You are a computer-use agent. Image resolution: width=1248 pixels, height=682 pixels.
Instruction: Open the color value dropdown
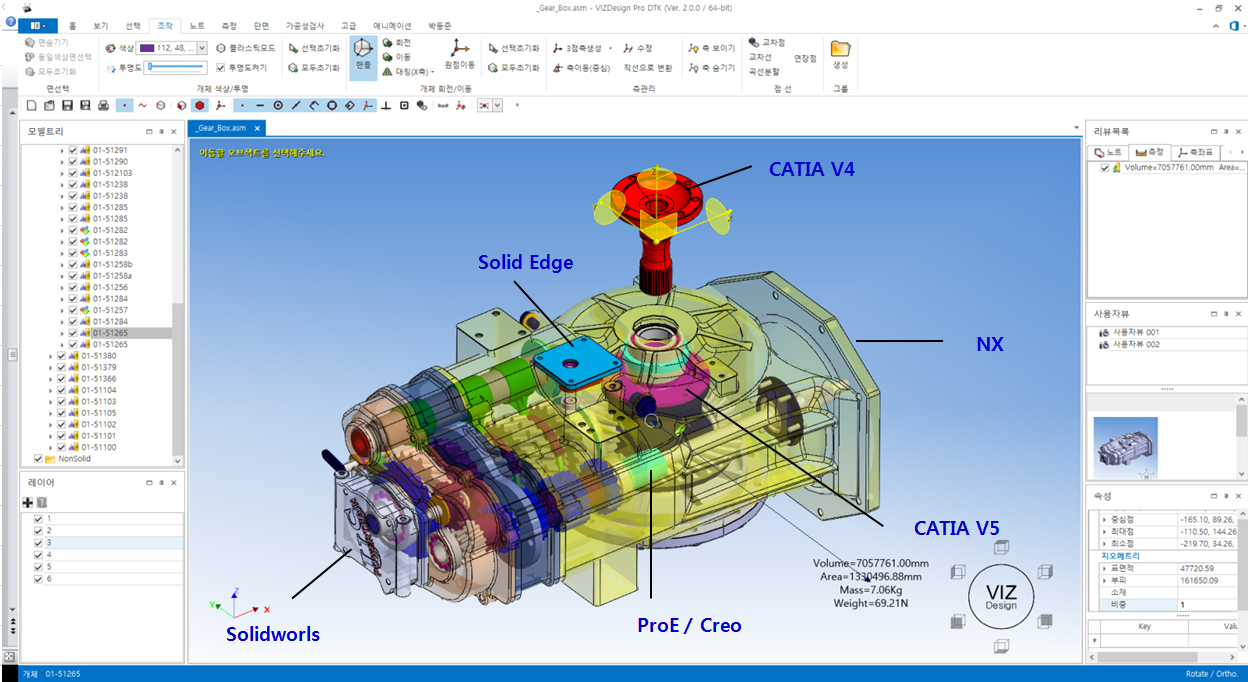[202, 47]
